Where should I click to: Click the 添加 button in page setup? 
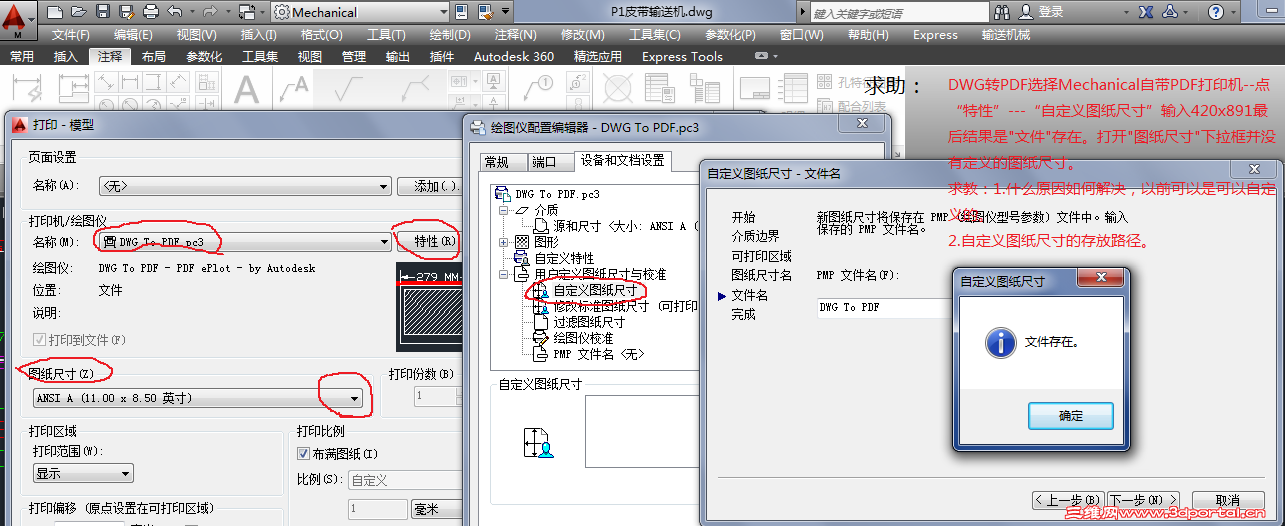pos(430,186)
